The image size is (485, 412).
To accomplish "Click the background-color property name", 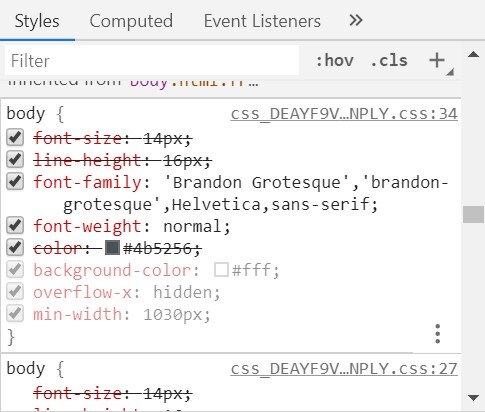I will click(112, 271).
